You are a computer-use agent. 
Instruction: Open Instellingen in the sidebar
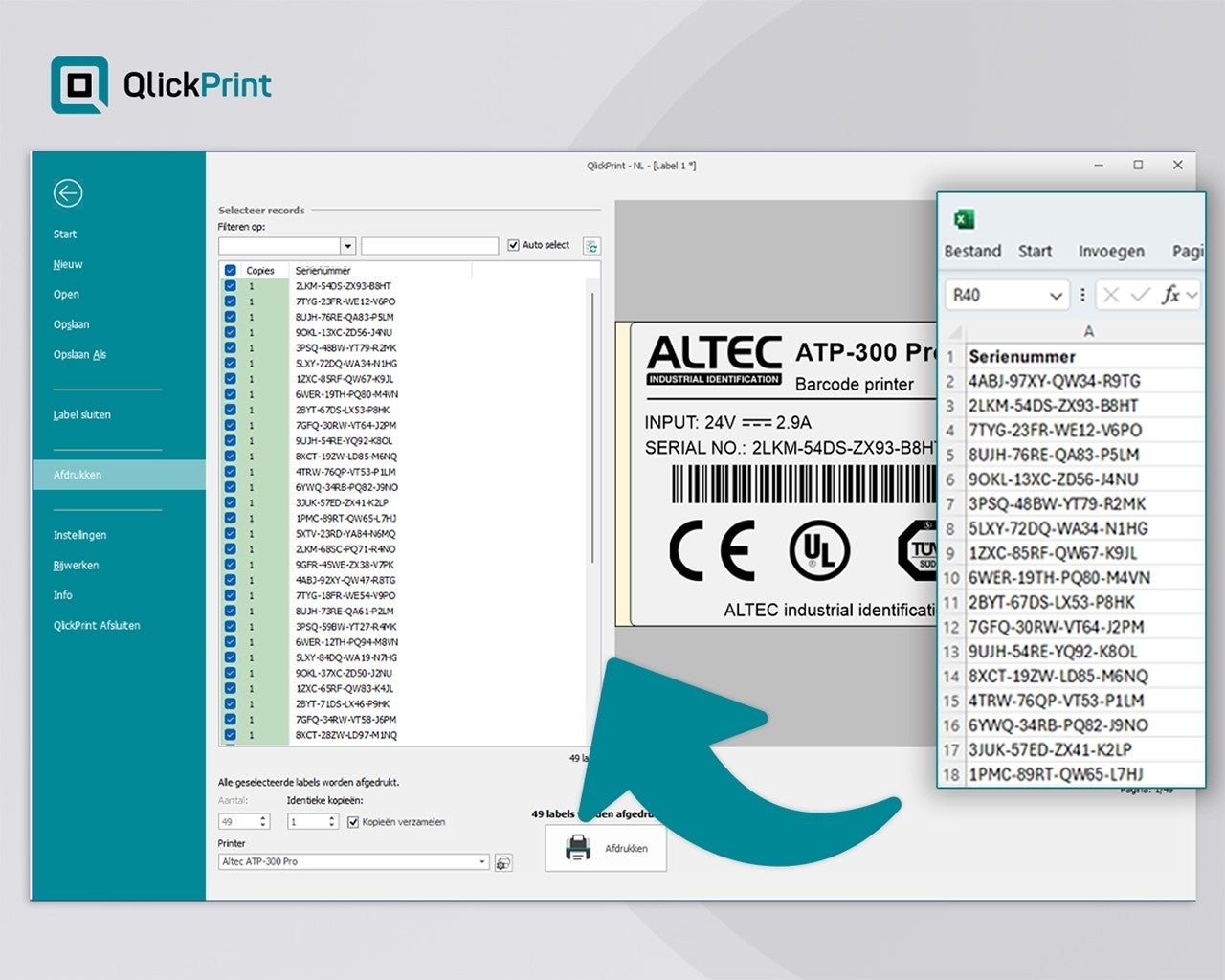[x=79, y=535]
